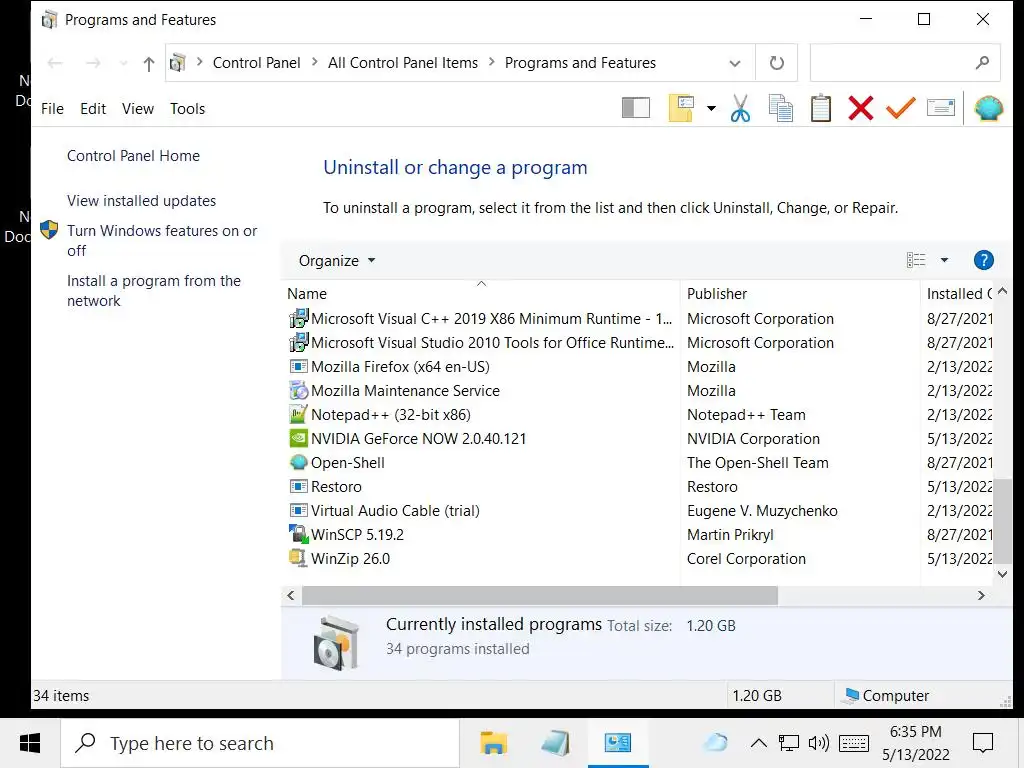Open dropdown arrow beside Move To icon

[711, 108]
